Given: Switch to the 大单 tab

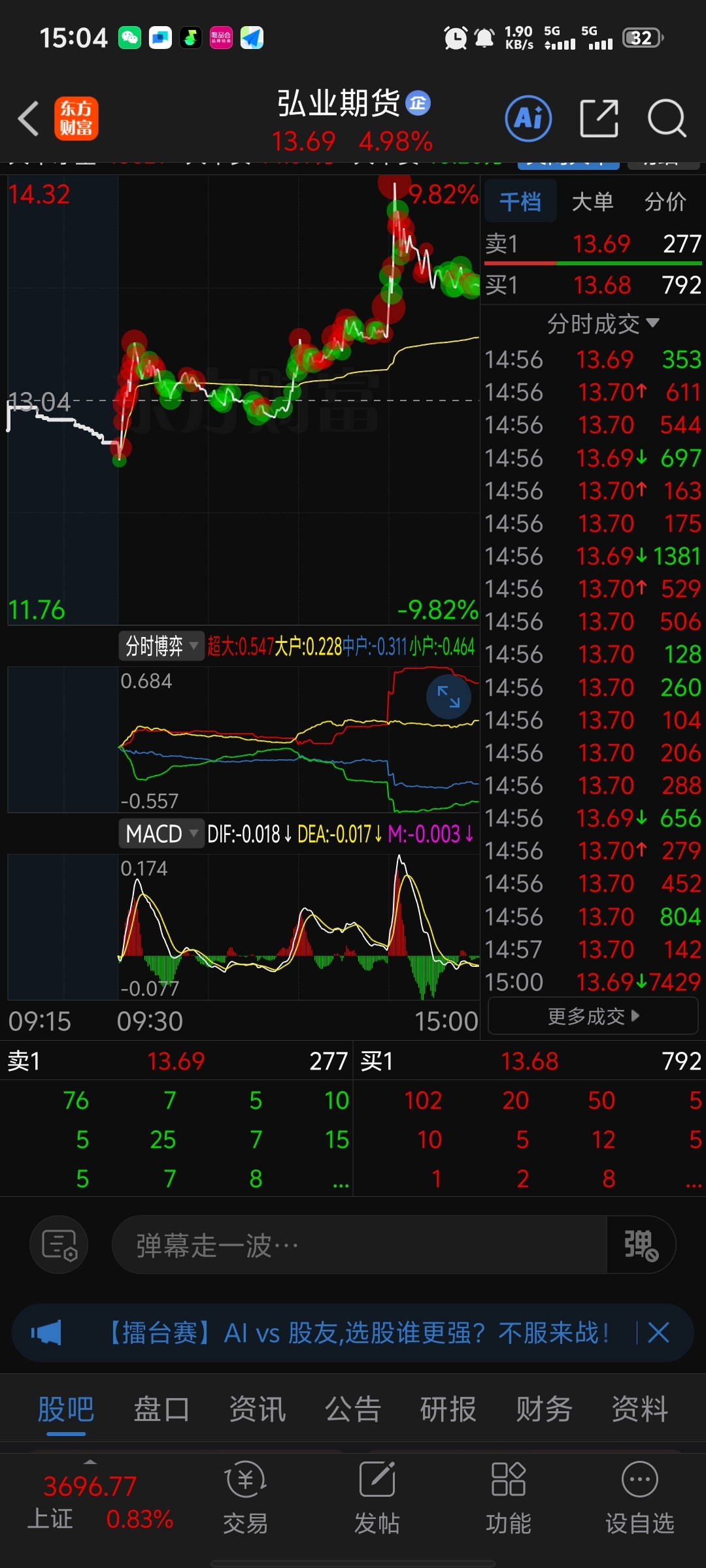Looking at the screenshot, I should [x=592, y=201].
